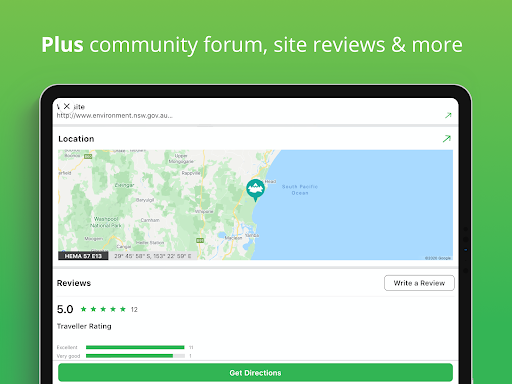Open the environment.nsw.gov.au website URL

point(114,116)
